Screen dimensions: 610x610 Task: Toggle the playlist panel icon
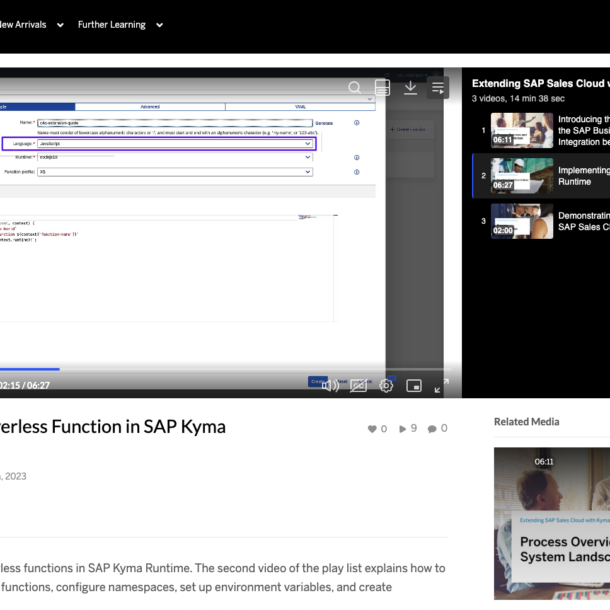tap(438, 88)
